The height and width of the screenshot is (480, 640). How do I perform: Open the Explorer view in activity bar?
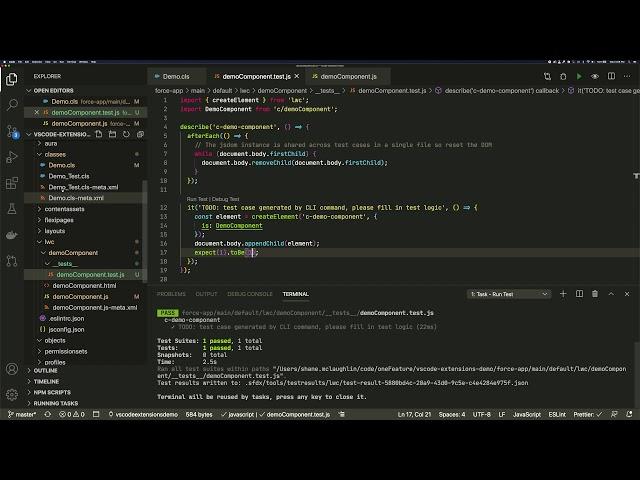point(12,79)
